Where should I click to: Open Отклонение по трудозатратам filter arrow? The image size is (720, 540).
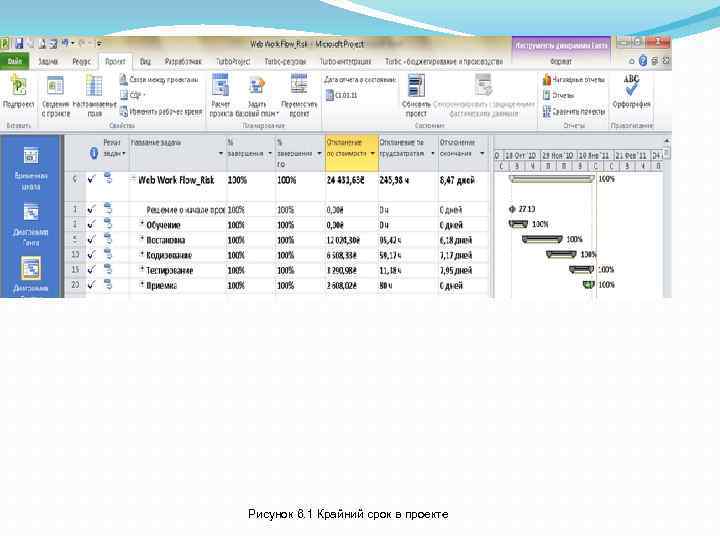(x=433, y=154)
